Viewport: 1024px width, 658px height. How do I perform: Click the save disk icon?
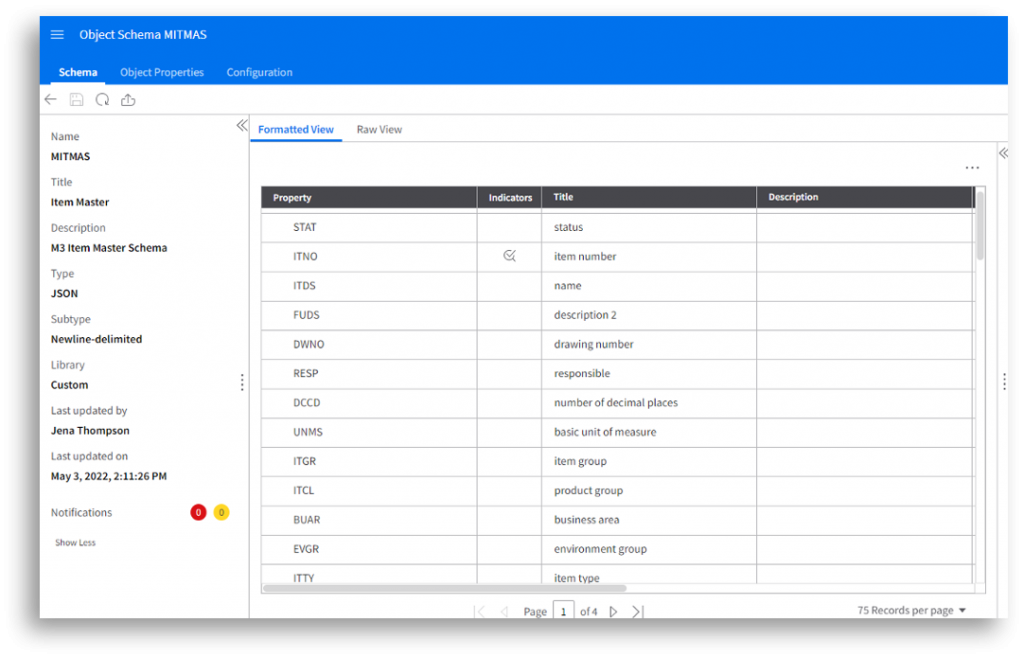pos(76,100)
